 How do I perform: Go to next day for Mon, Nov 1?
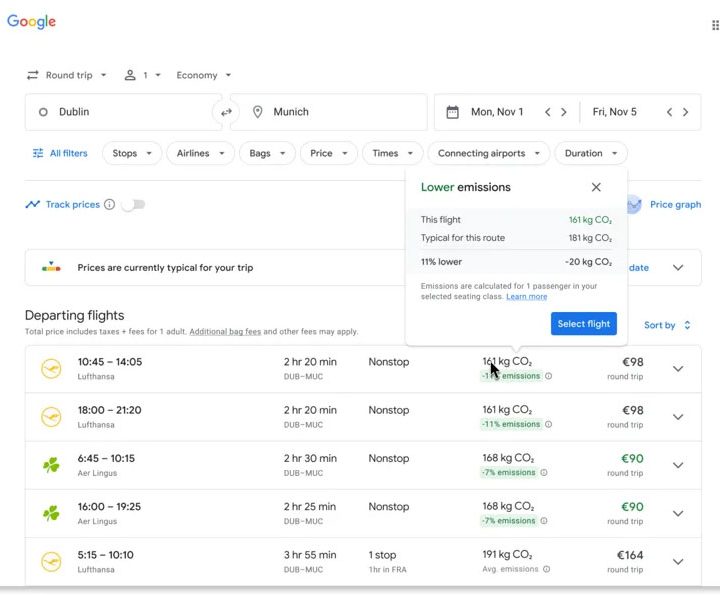(x=564, y=112)
